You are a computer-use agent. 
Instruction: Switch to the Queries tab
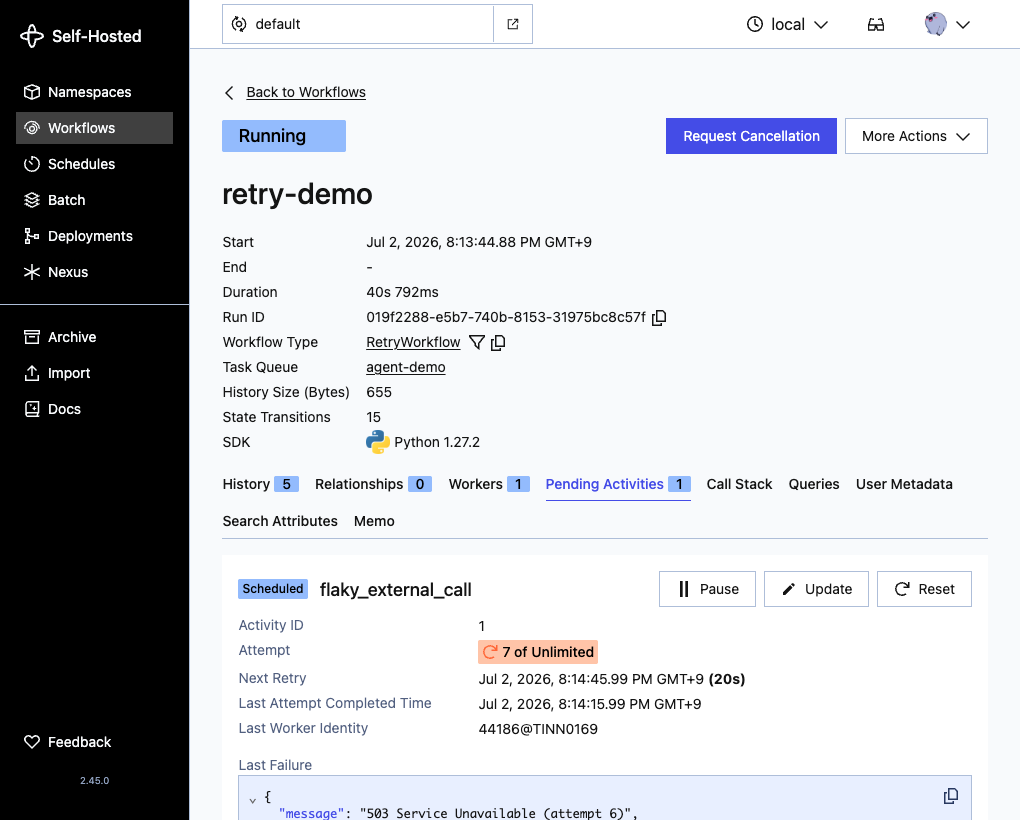pyautogui.click(x=814, y=484)
